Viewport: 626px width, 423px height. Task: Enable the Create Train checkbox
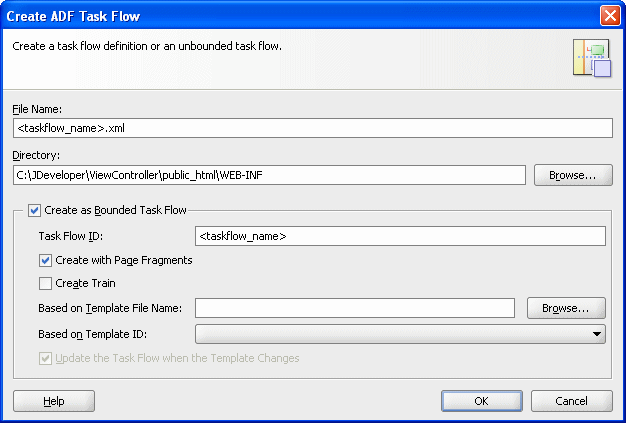pyautogui.click(x=45, y=283)
